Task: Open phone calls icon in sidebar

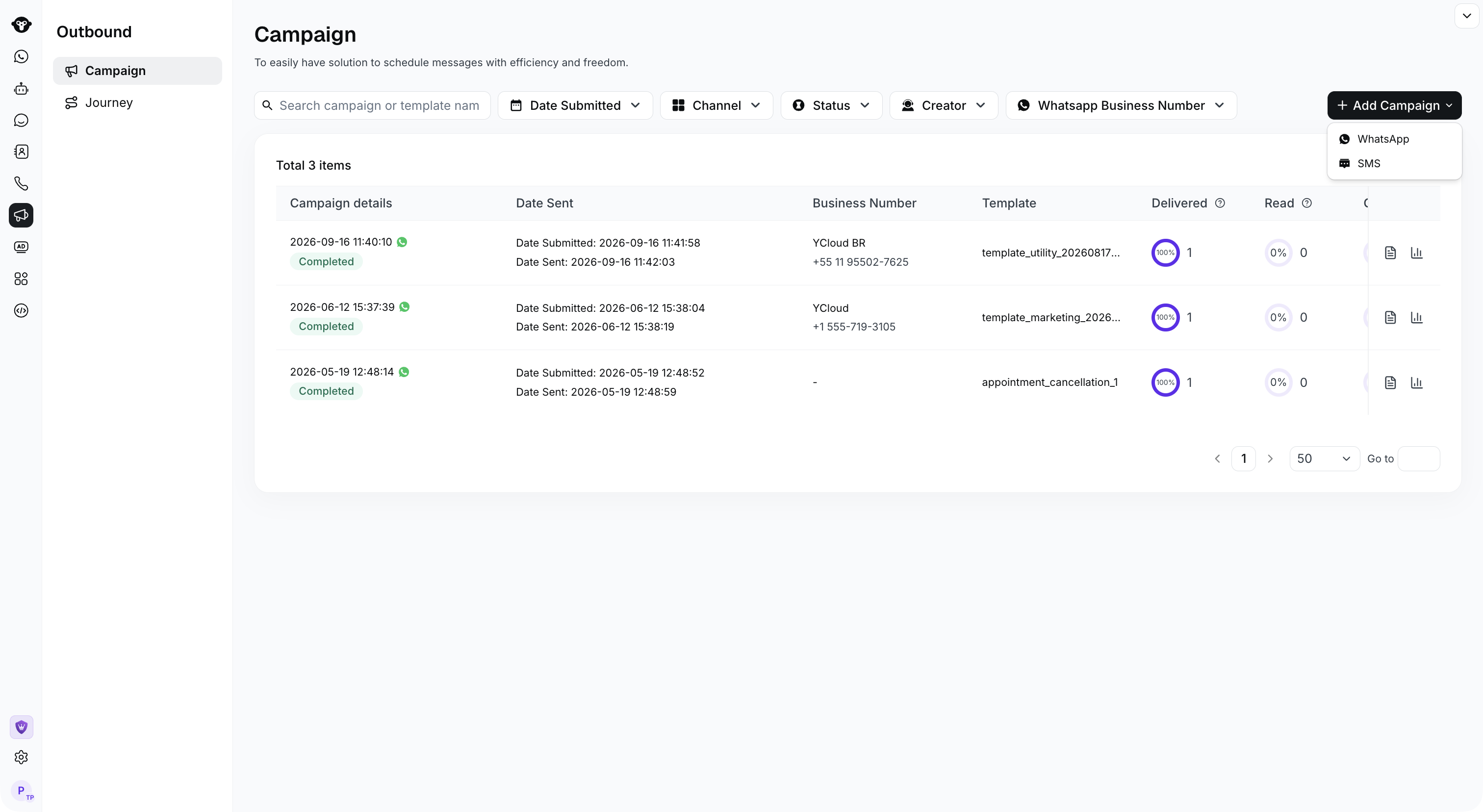Action: (21, 183)
